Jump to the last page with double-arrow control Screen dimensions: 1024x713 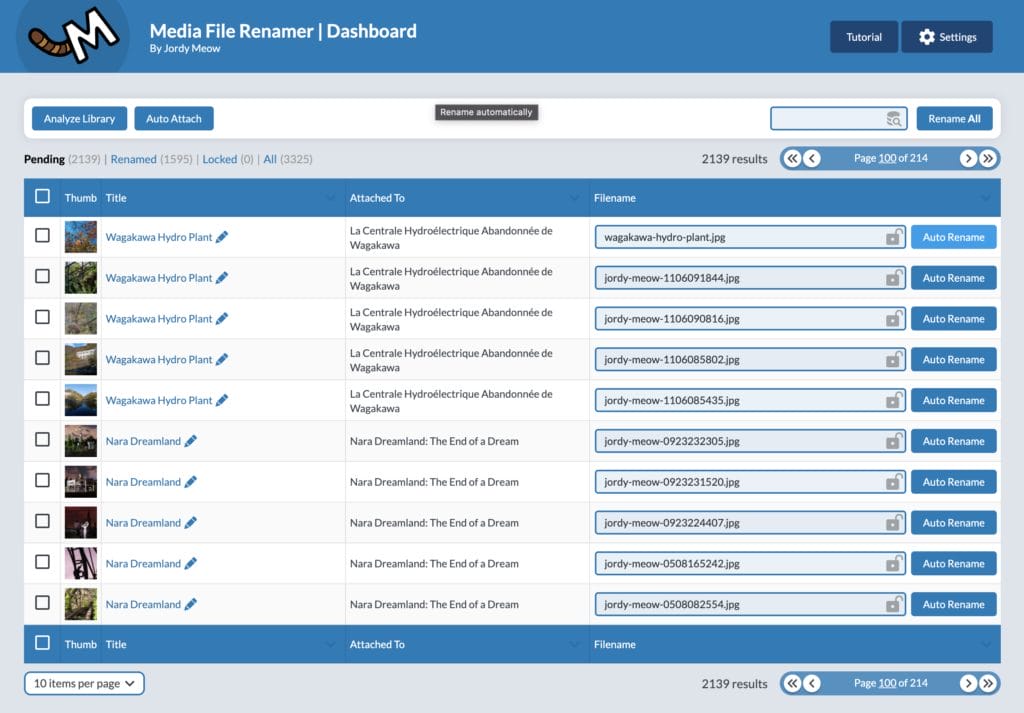tap(988, 158)
